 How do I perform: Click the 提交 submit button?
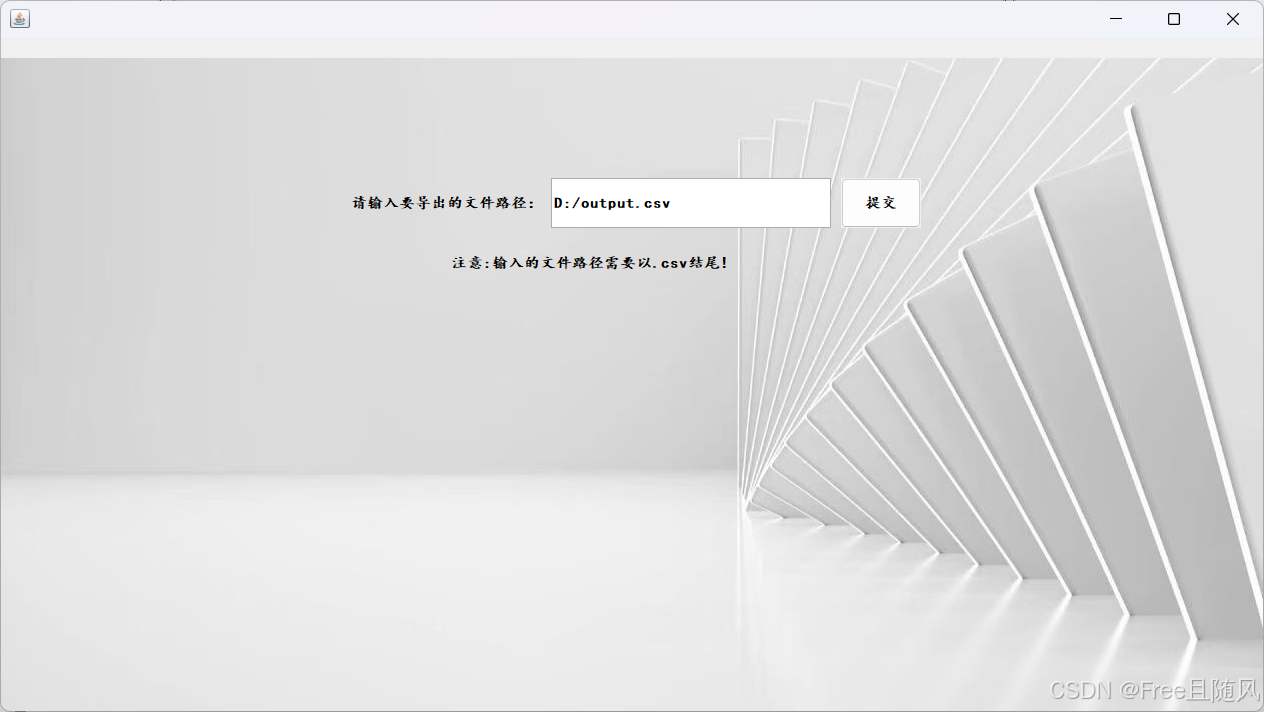(880, 203)
